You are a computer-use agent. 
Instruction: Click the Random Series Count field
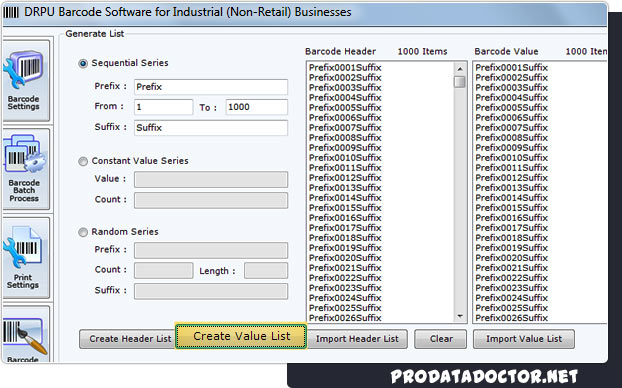click(163, 270)
